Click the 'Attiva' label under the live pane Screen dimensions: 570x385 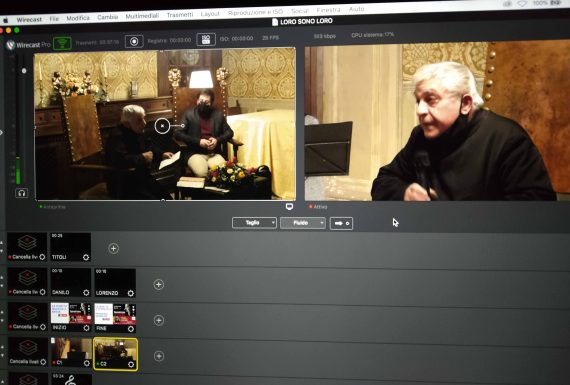[x=320, y=206]
